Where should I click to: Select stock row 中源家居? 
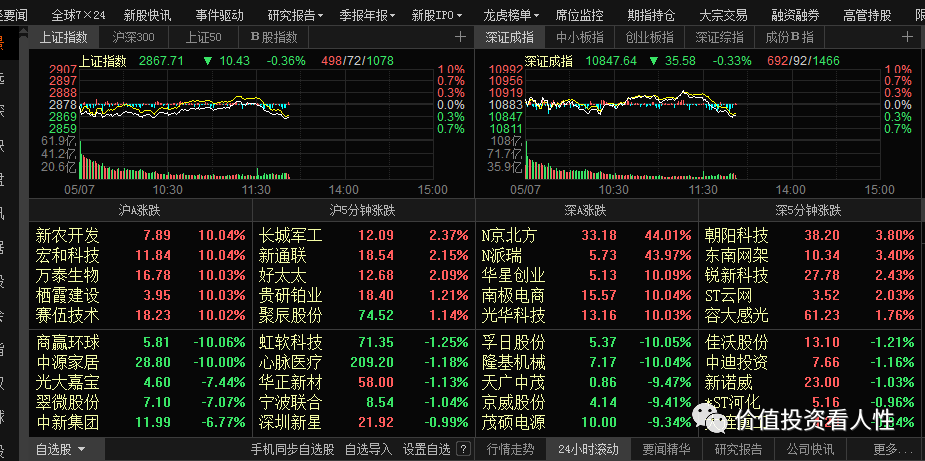(140, 362)
